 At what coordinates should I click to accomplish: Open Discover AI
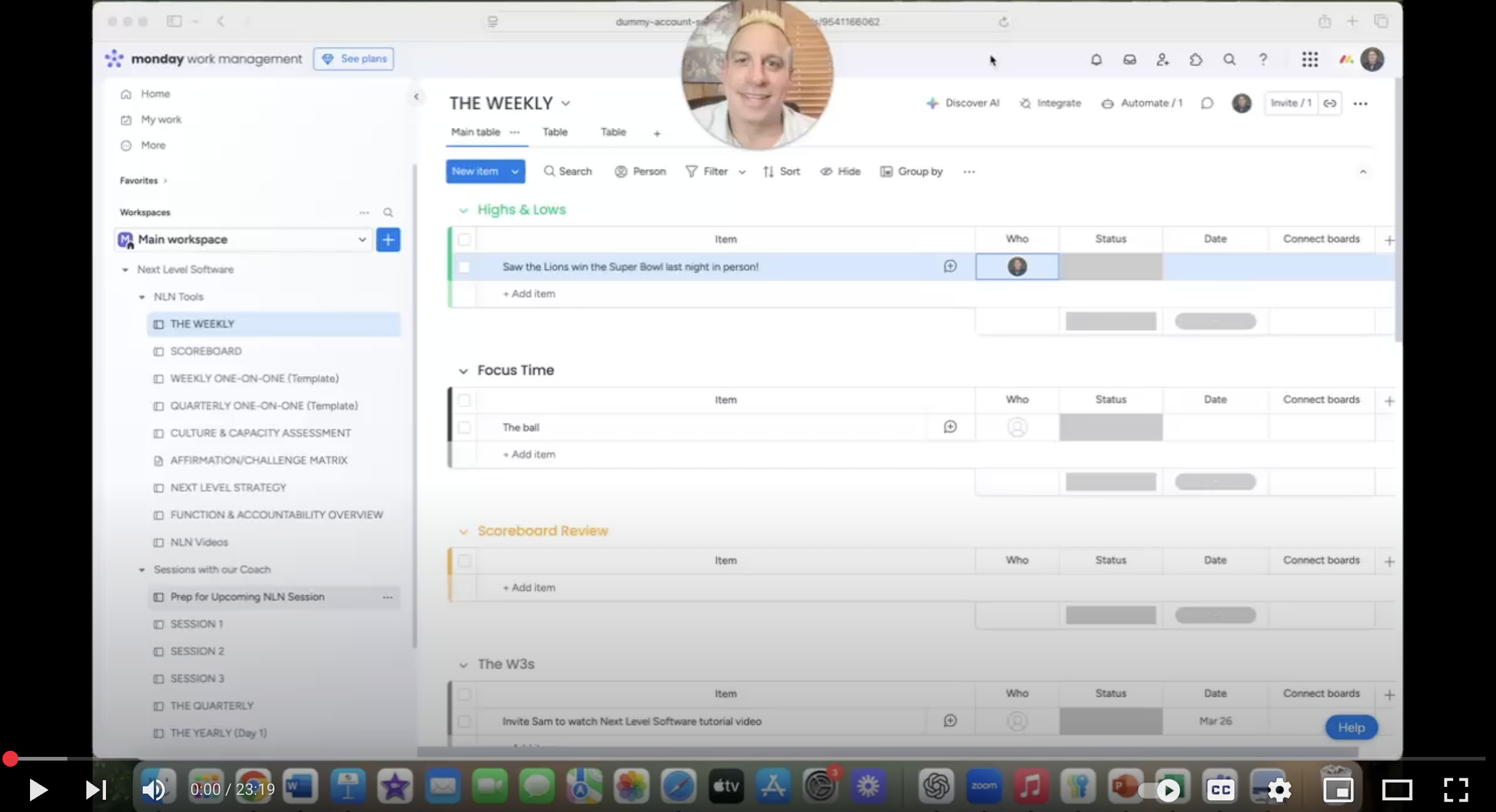(962, 103)
